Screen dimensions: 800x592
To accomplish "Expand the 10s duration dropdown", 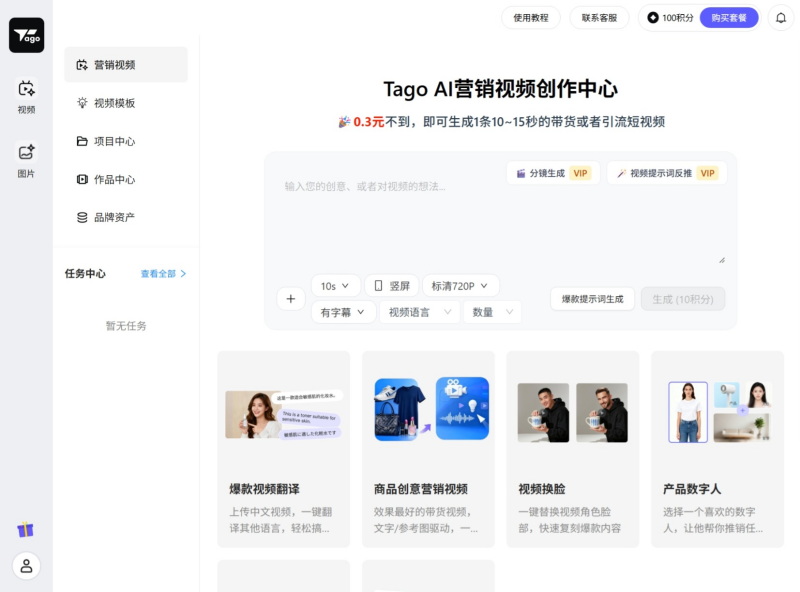I will [335, 286].
